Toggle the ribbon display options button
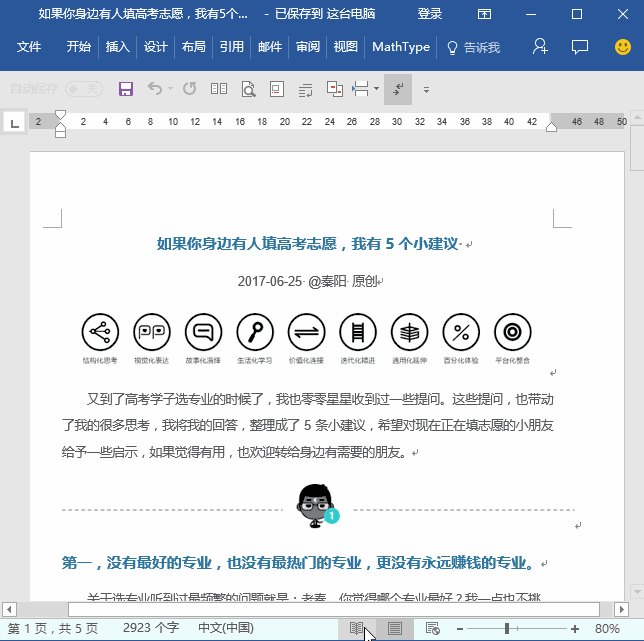Image resolution: width=644 pixels, height=641 pixels. click(484, 14)
